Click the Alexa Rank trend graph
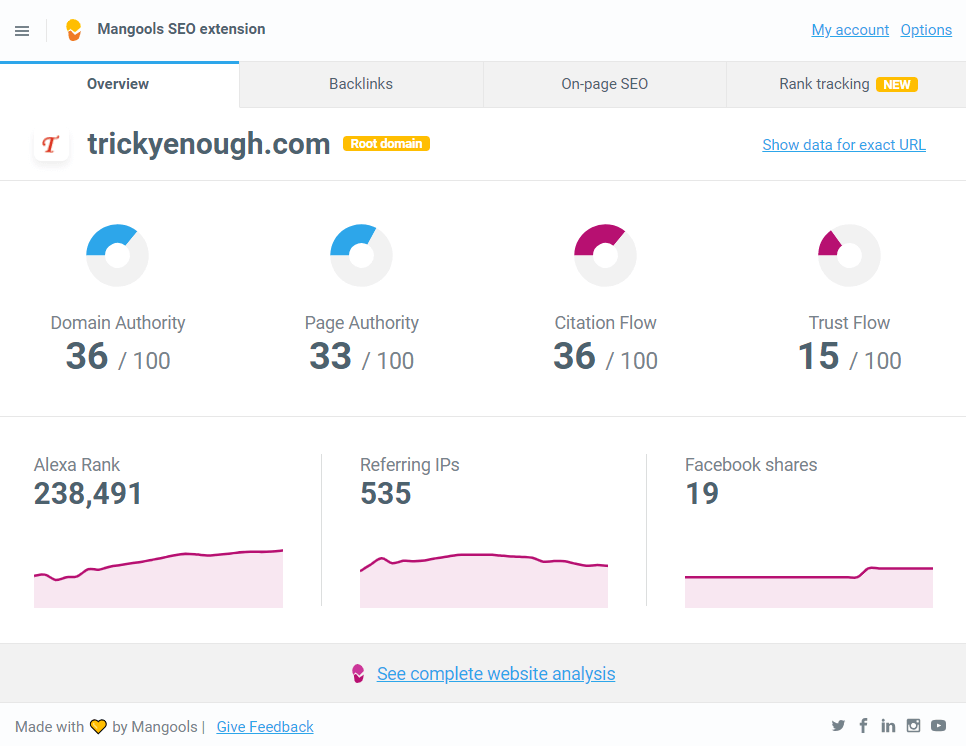The height and width of the screenshot is (746, 966). 158,578
